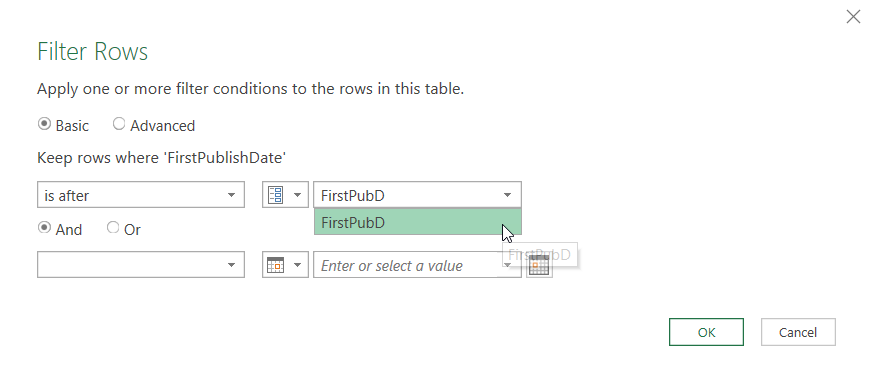873x381 pixels.
Task: Expand arrow next to parameter type icon
Action: click(297, 195)
